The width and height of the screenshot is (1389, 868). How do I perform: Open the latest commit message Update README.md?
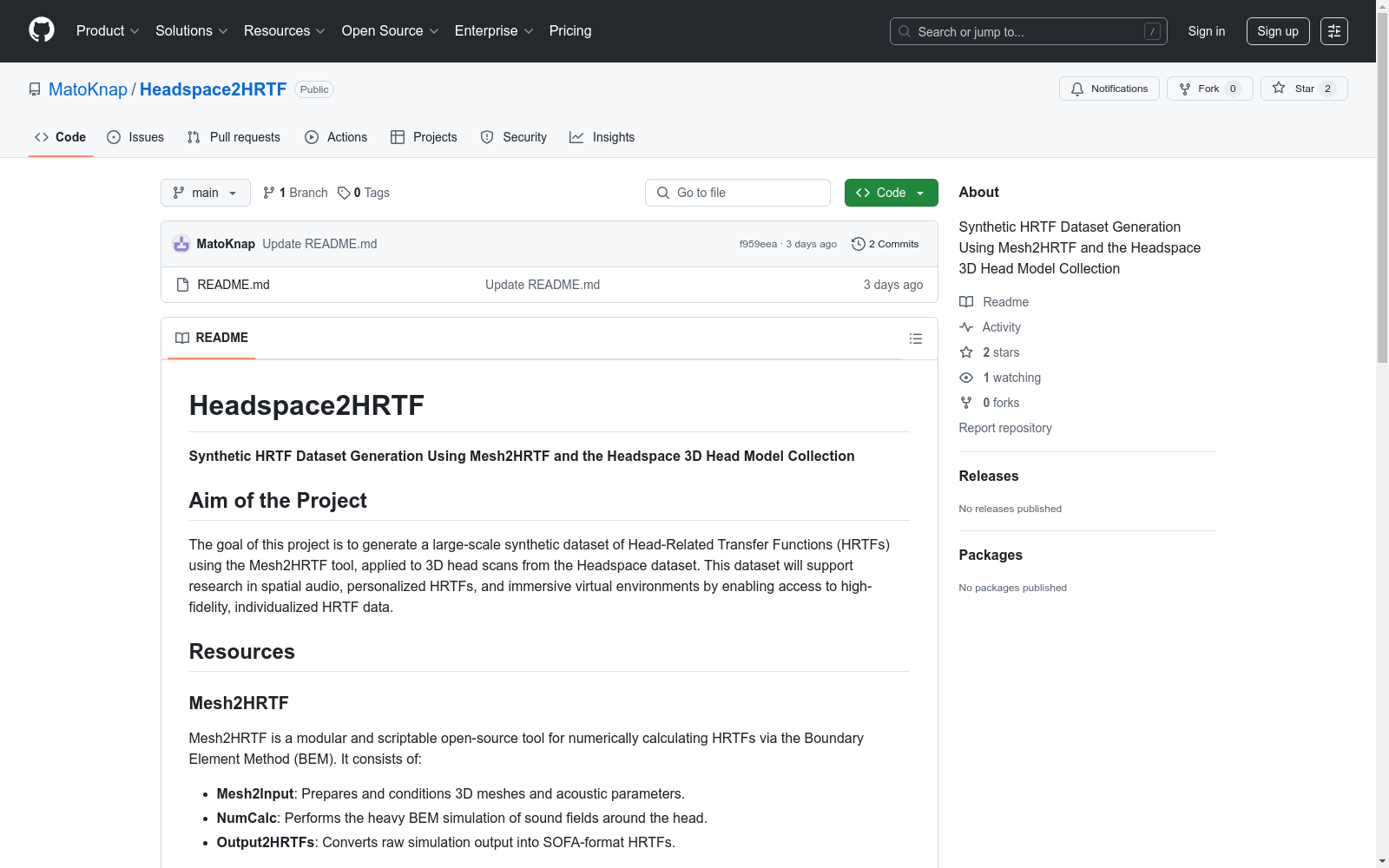[x=319, y=244]
